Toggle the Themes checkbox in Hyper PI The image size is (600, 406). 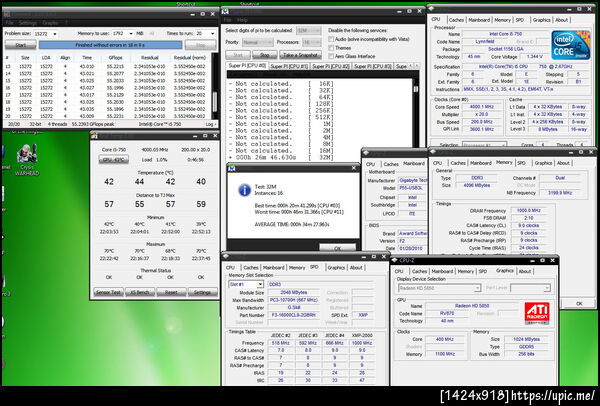click(331, 48)
